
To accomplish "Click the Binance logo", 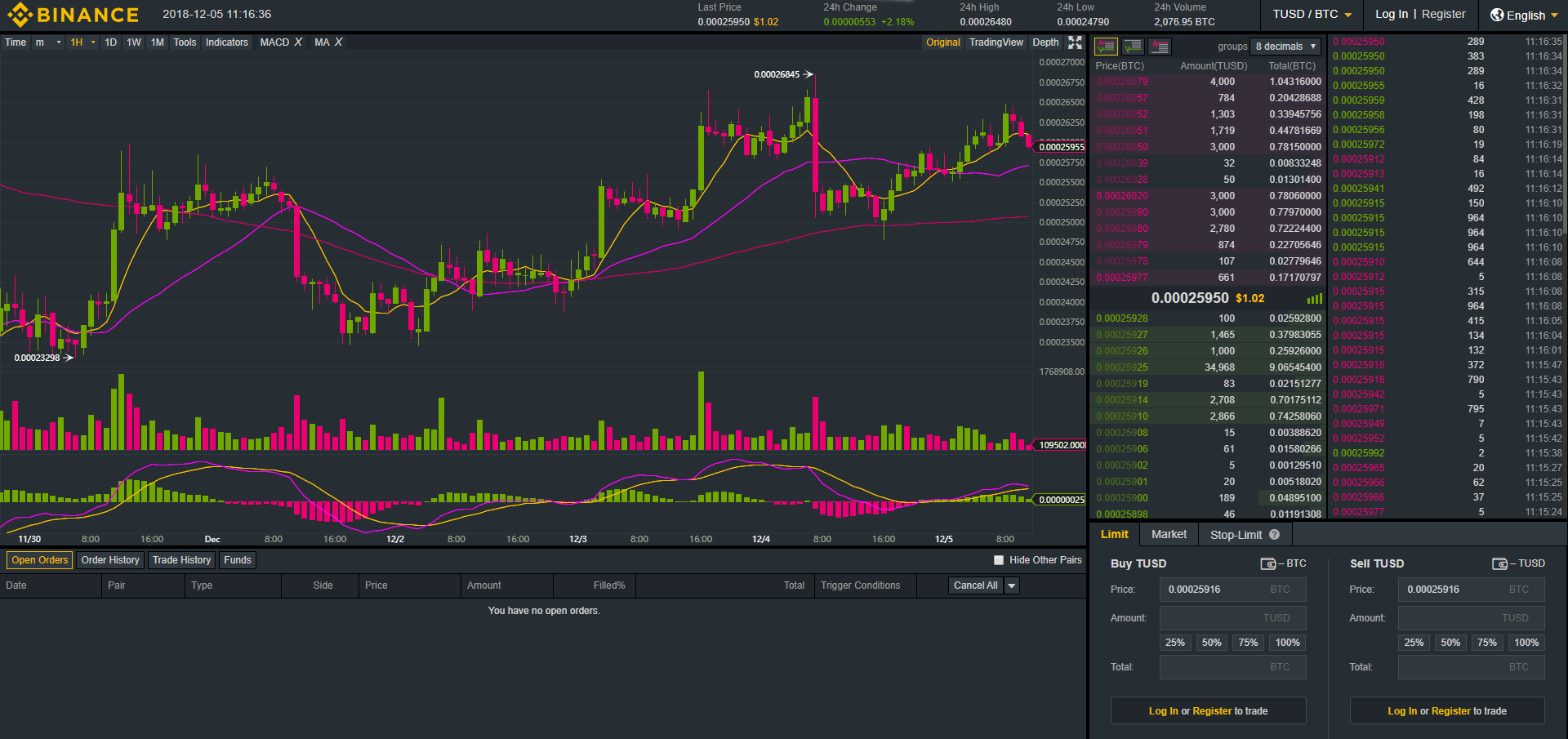I will tap(73, 15).
